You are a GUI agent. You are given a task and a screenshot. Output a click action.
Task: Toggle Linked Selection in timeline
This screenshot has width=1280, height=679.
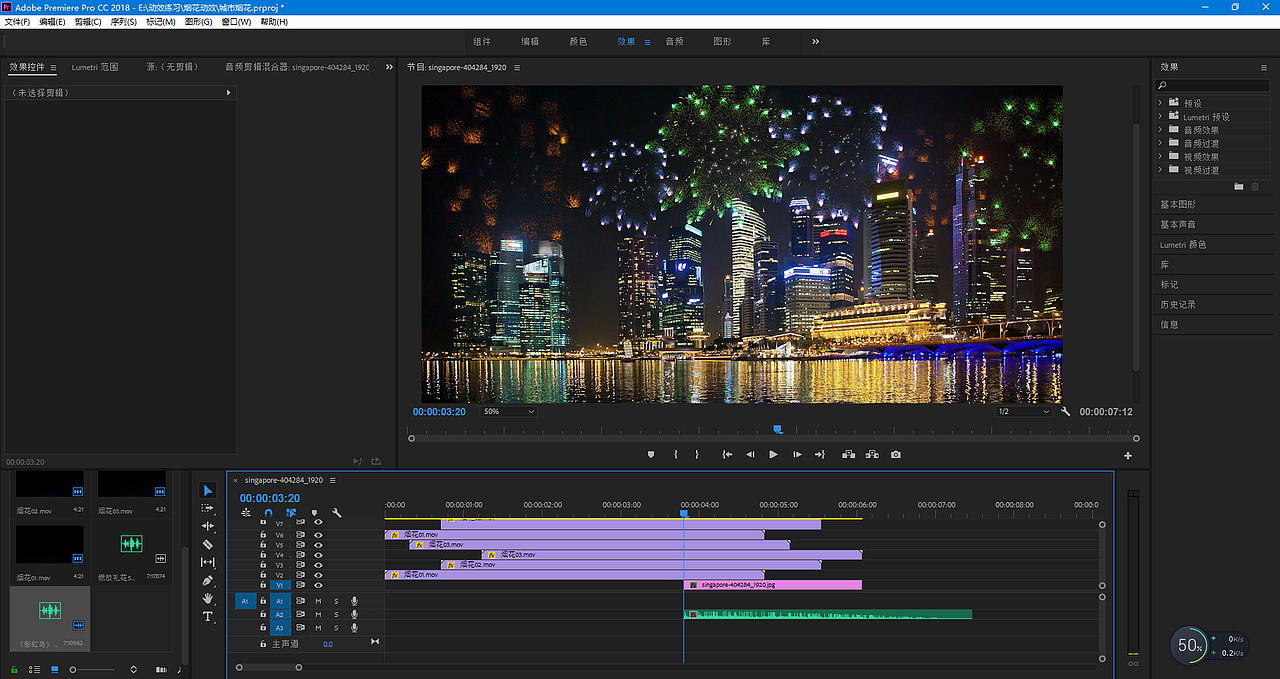tap(291, 512)
